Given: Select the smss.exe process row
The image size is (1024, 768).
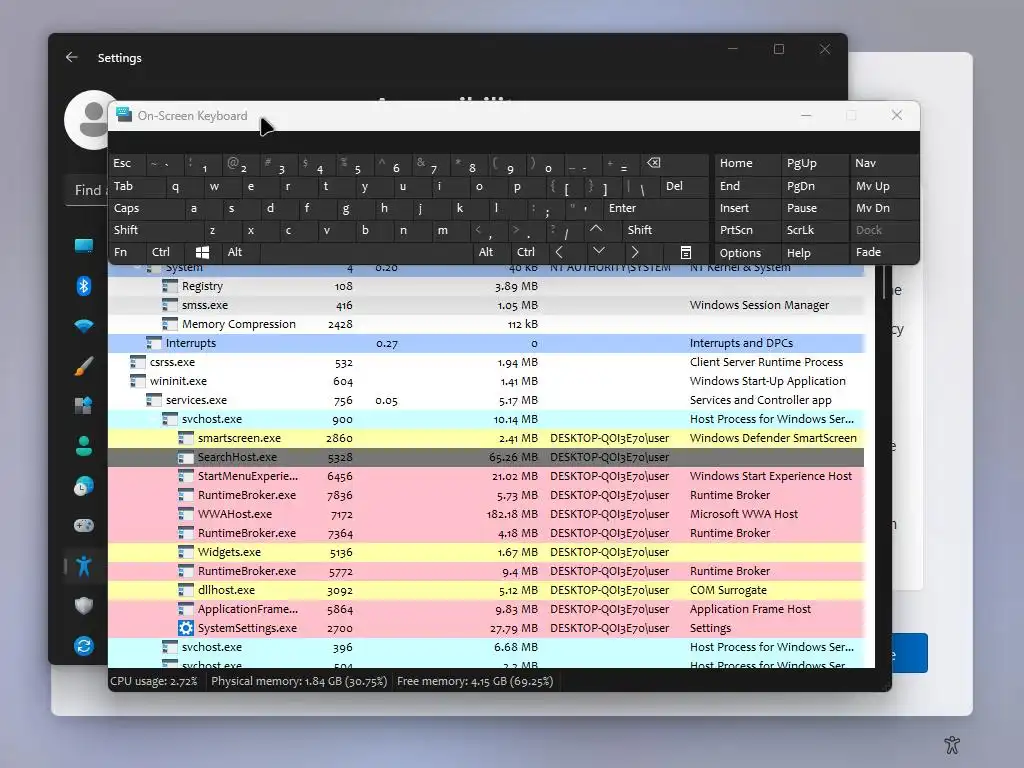Looking at the screenshot, I should [486, 305].
